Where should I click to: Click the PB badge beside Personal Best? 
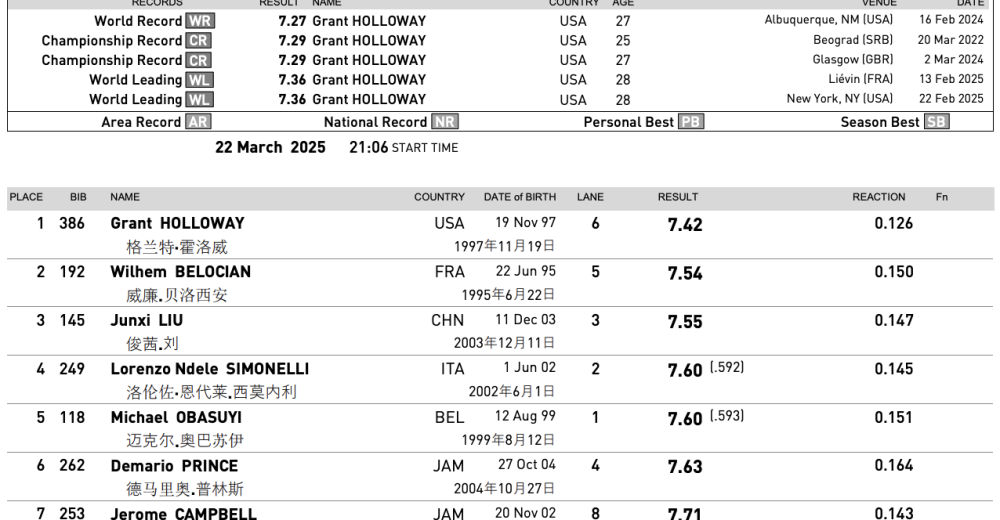click(x=691, y=122)
